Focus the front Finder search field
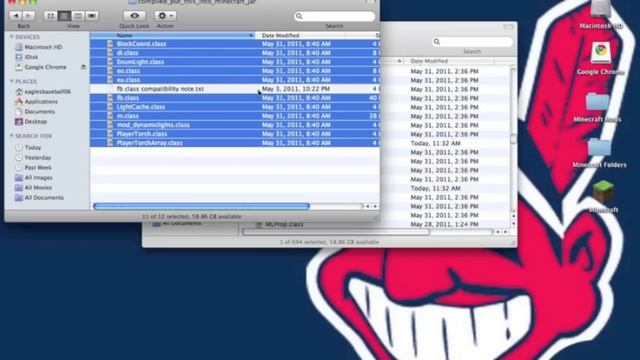The image size is (640, 360). (334, 16)
